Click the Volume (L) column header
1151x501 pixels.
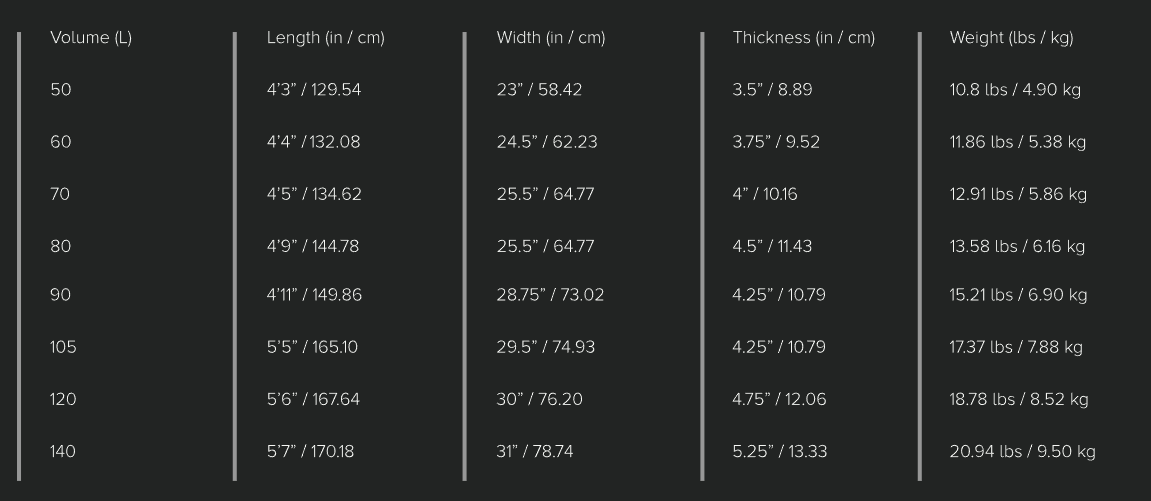point(91,38)
